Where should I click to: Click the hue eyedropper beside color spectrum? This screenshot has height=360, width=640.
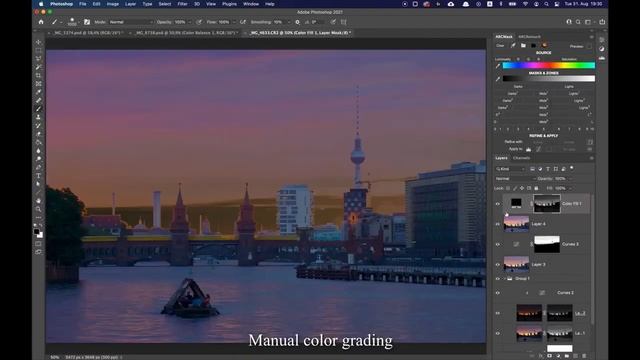click(498, 66)
